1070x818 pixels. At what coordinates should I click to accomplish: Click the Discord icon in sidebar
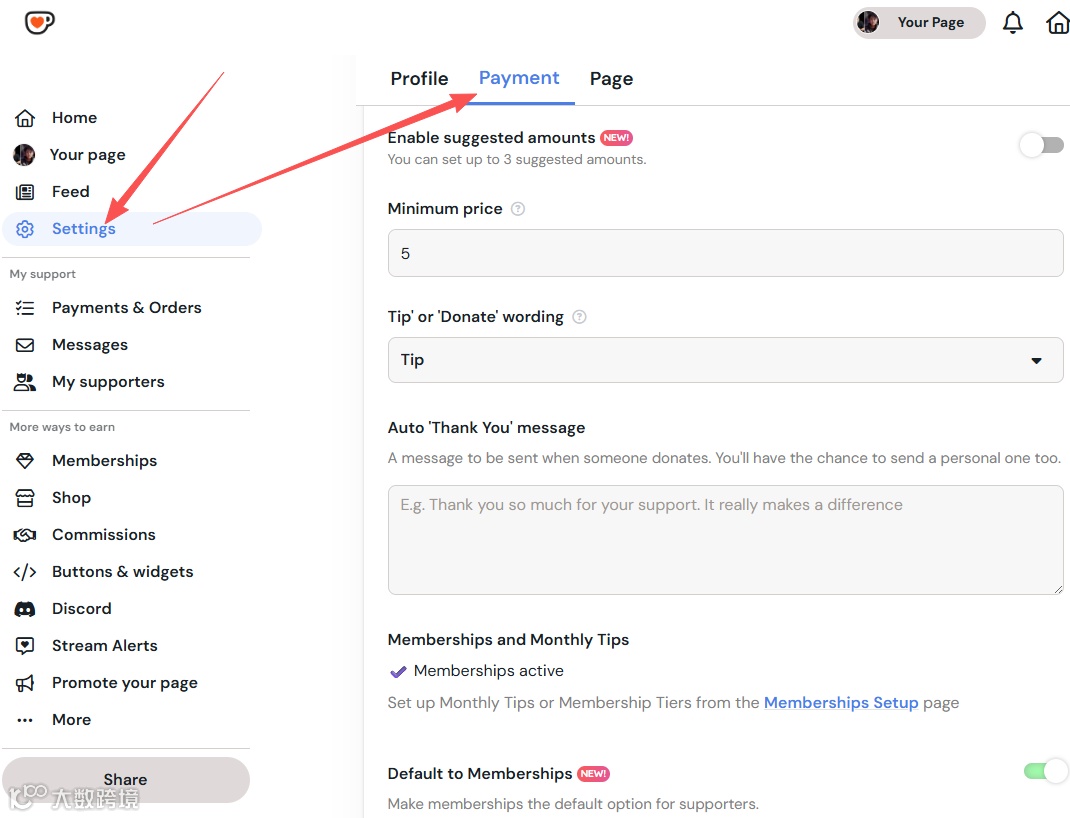click(25, 609)
